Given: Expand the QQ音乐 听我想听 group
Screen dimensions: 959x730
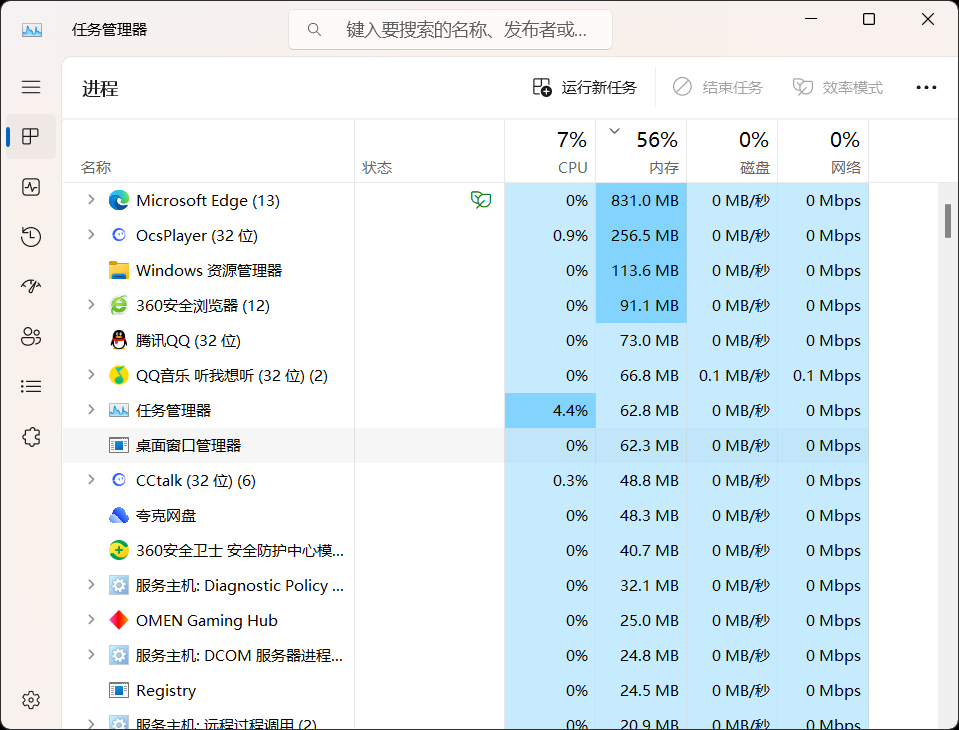Looking at the screenshot, I should (91, 375).
